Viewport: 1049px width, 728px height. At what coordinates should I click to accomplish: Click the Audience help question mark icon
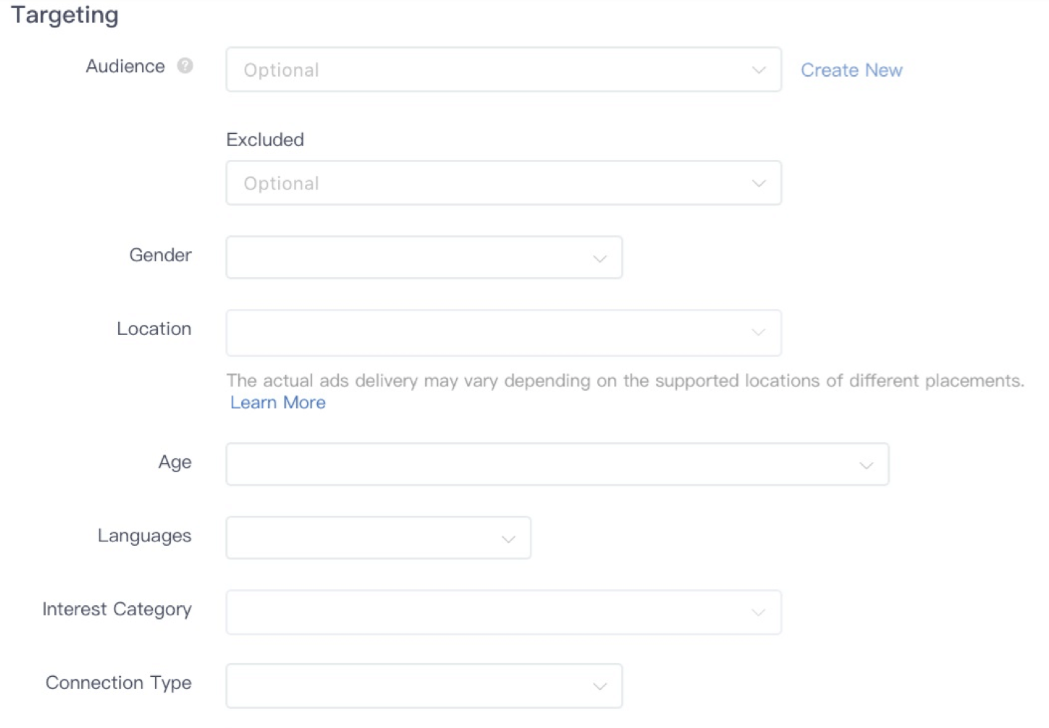click(x=184, y=67)
